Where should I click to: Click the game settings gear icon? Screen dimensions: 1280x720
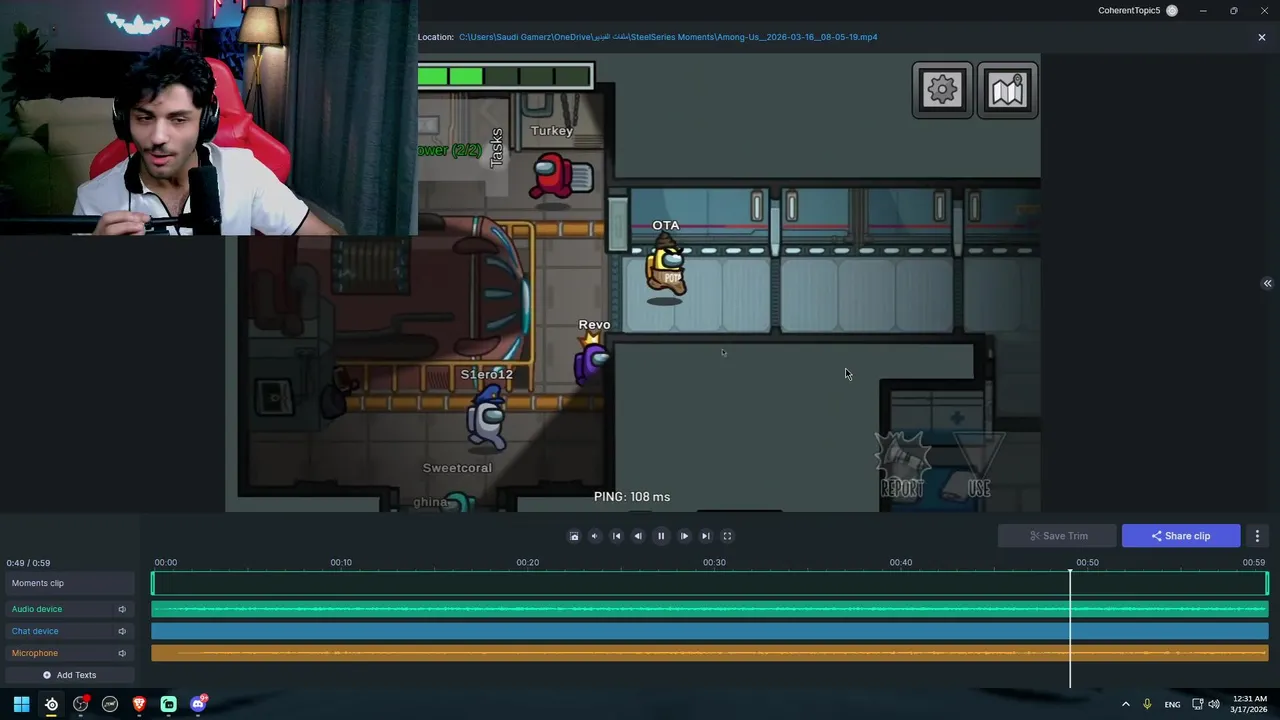point(942,90)
